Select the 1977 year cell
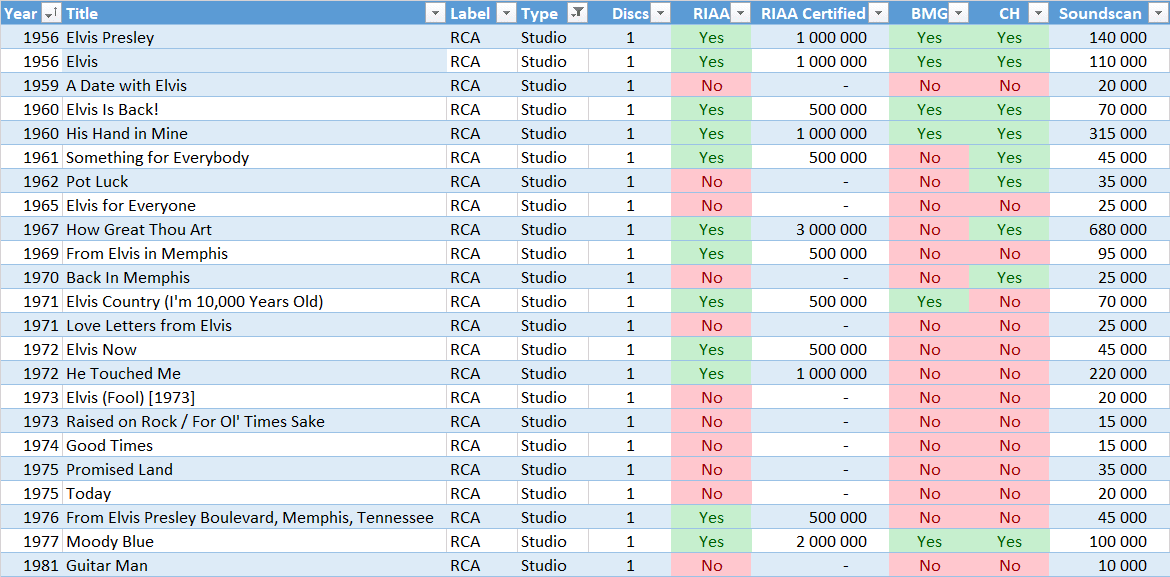 pos(31,541)
